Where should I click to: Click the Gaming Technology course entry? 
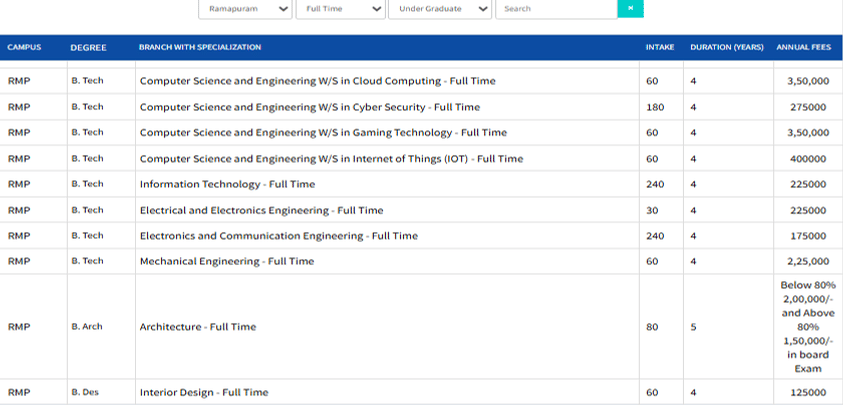click(323, 133)
